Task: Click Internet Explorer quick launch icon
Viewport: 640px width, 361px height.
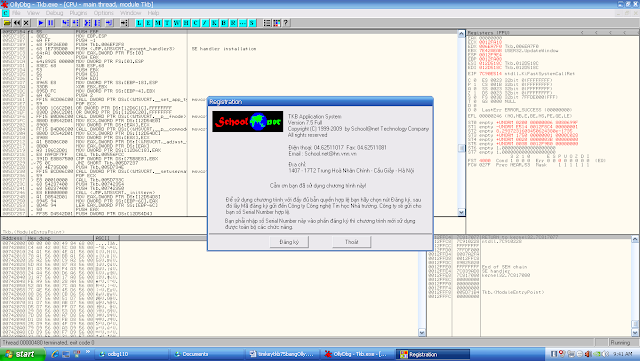Action: coord(55,354)
